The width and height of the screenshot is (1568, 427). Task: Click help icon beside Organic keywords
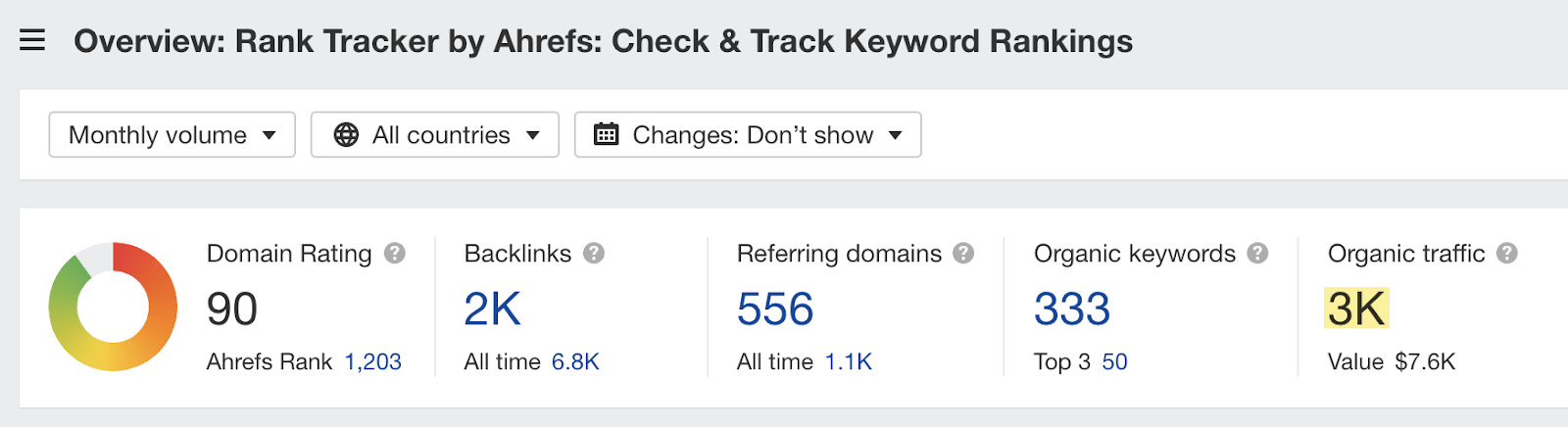click(x=1257, y=254)
